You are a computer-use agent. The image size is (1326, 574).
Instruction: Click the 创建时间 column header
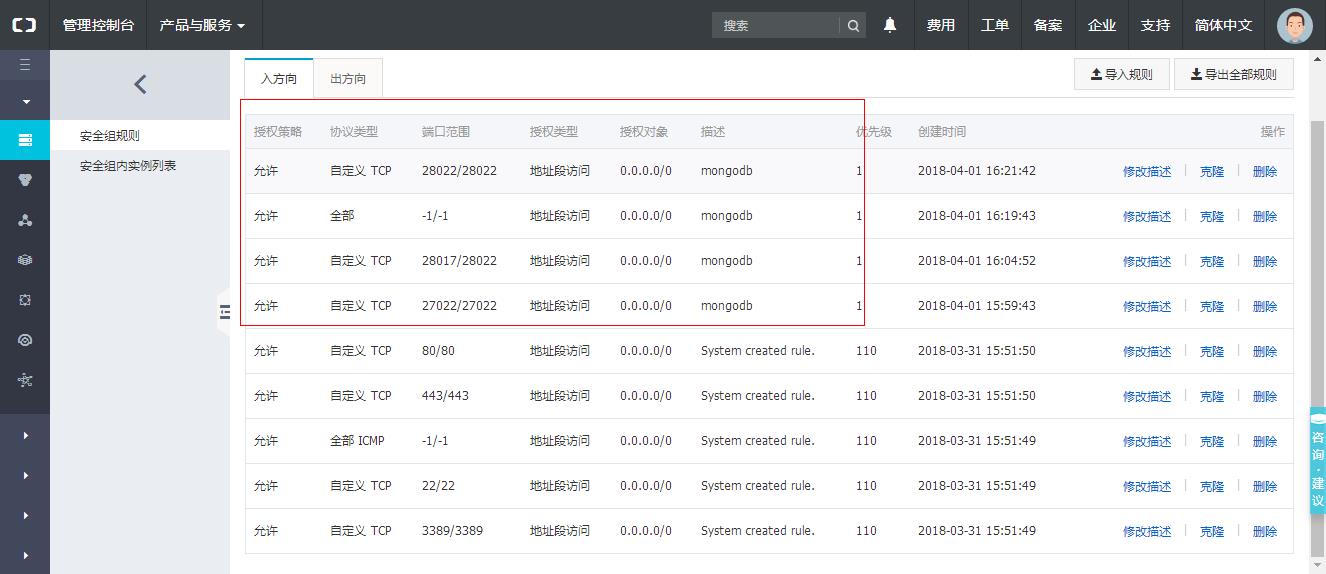pyautogui.click(x=942, y=132)
